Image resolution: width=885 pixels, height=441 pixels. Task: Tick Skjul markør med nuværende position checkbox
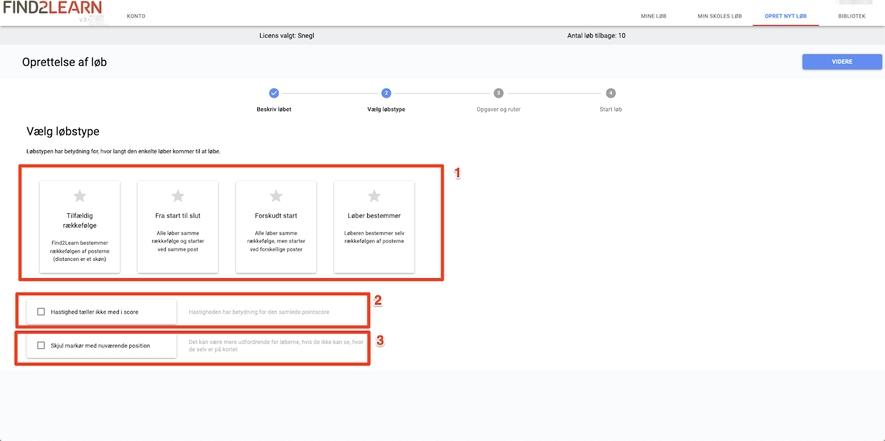coord(41,346)
